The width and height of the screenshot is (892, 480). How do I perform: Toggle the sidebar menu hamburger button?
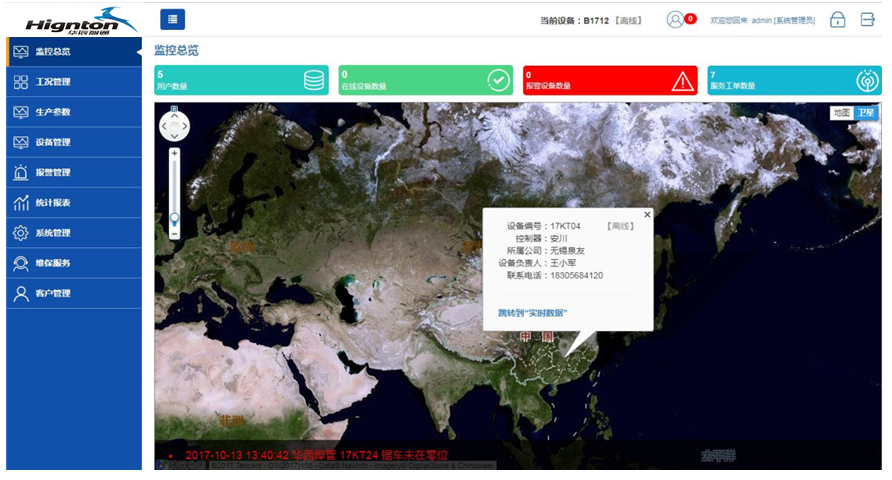tap(172, 19)
